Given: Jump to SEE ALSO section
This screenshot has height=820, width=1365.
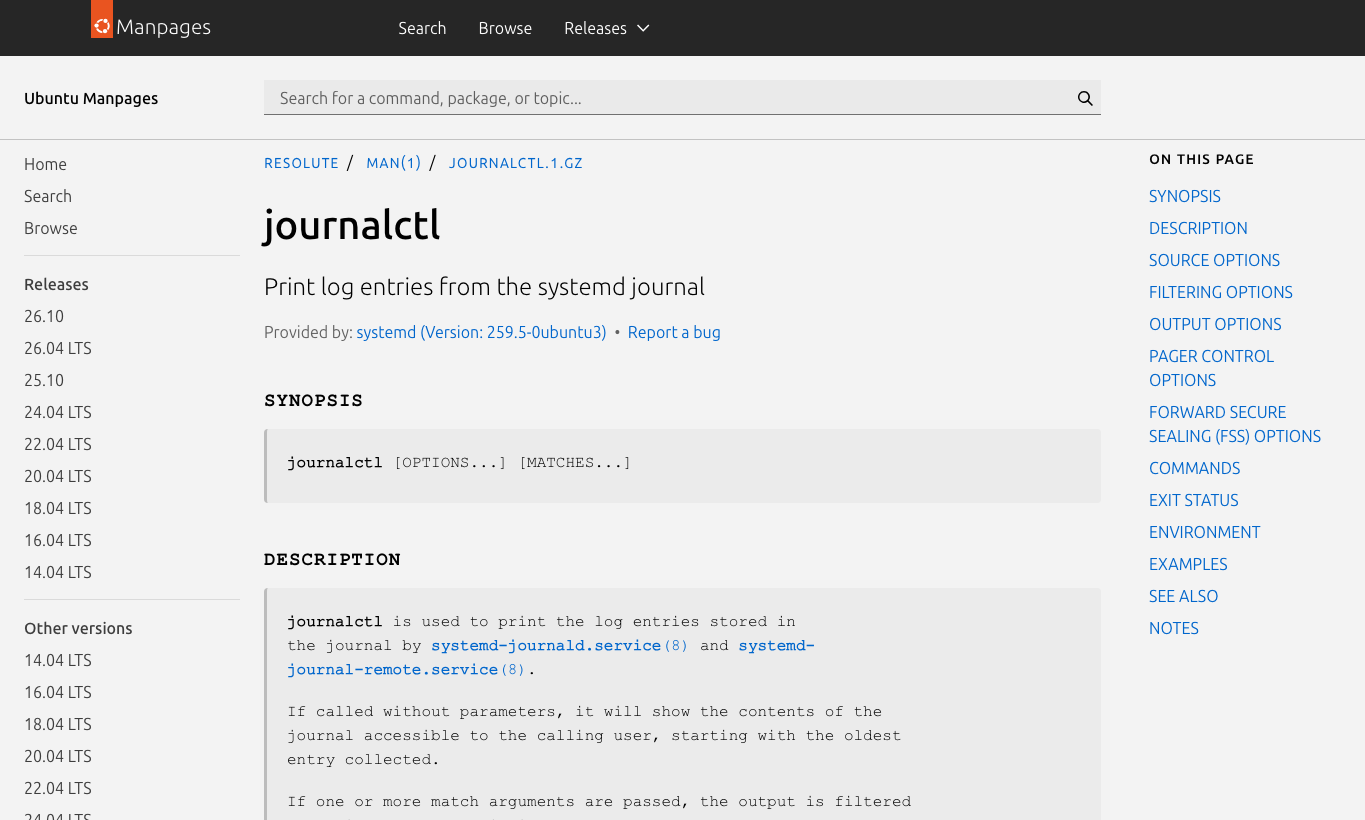Looking at the screenshot, I should (1183, 596).
